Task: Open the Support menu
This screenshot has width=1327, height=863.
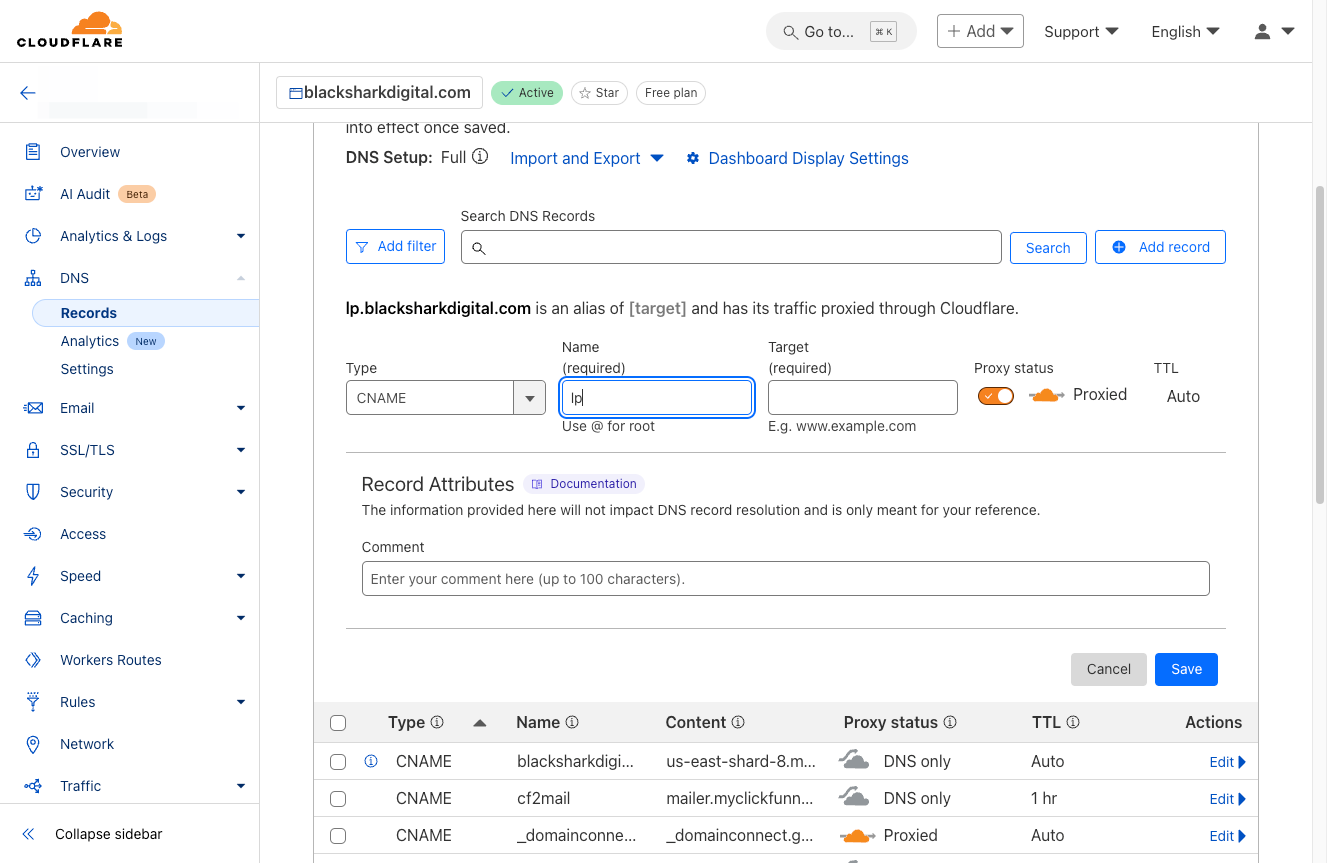Action: [1081, 31]
